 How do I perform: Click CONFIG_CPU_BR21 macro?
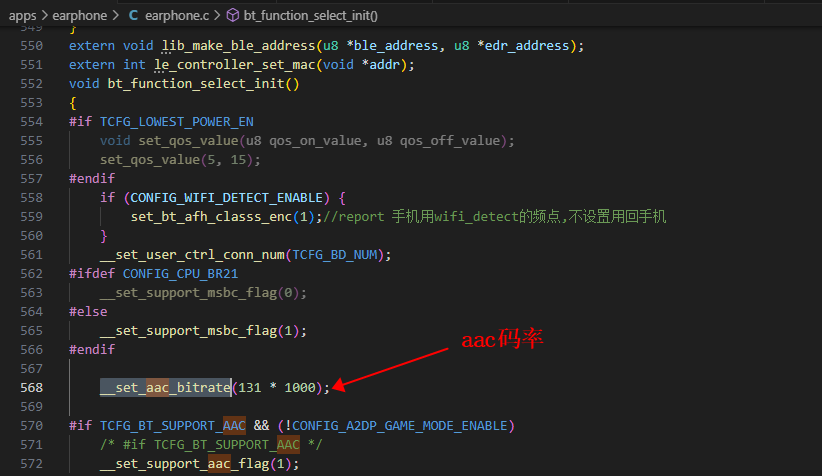[x=180, y=274]
